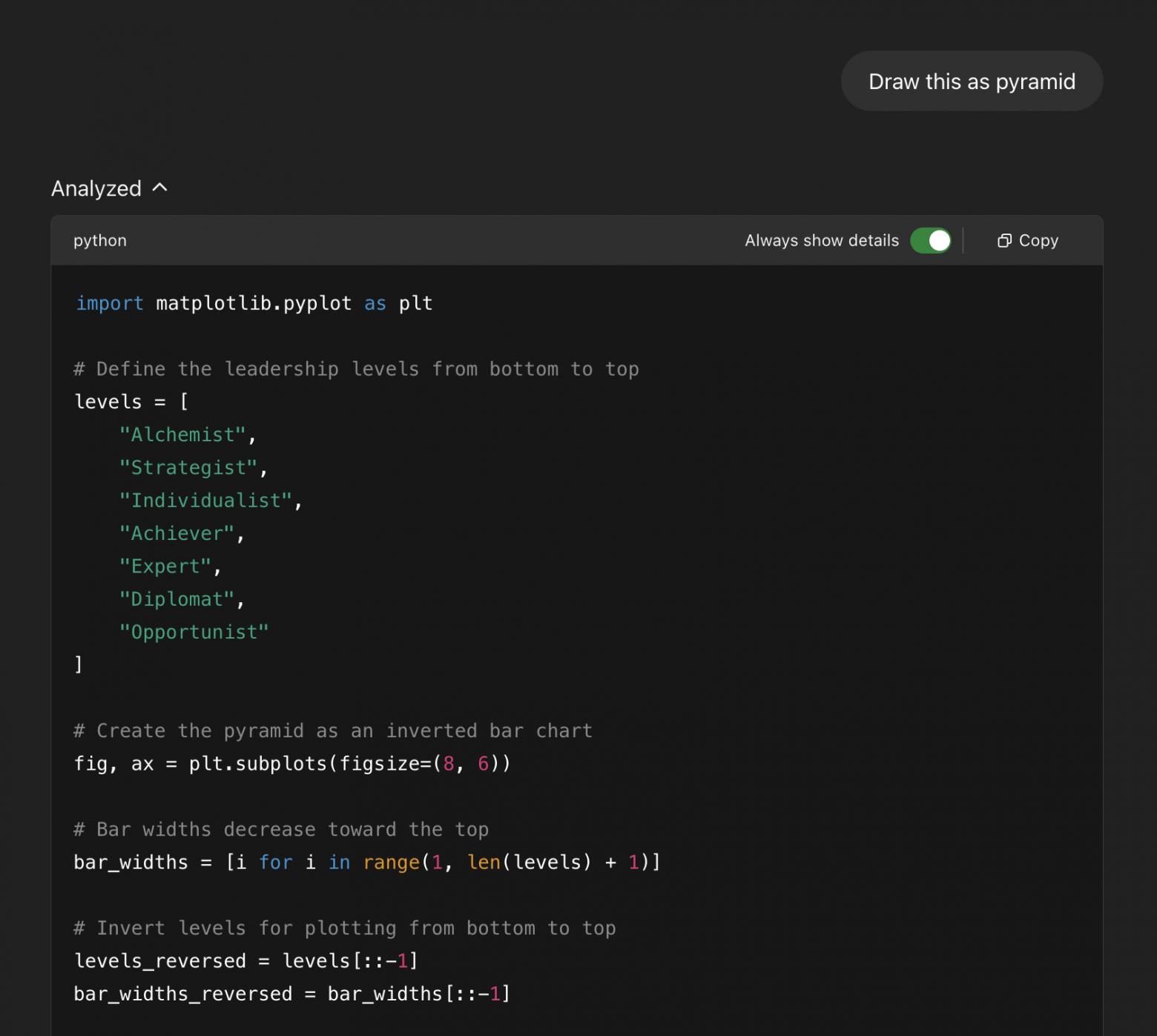
Task: Click the "Analyzed" heading text
Action: (96, 189)
